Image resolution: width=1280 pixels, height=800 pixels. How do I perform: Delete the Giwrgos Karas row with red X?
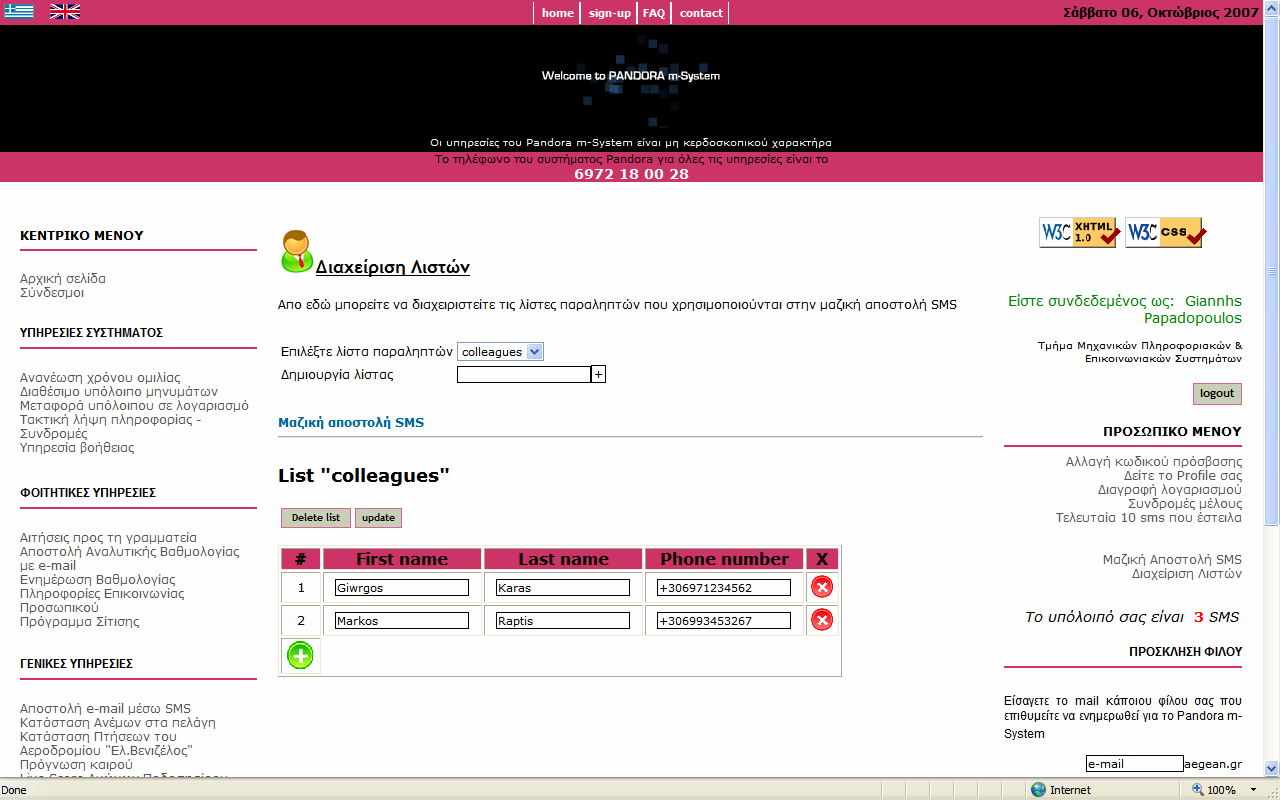click(x=822, y=587)
